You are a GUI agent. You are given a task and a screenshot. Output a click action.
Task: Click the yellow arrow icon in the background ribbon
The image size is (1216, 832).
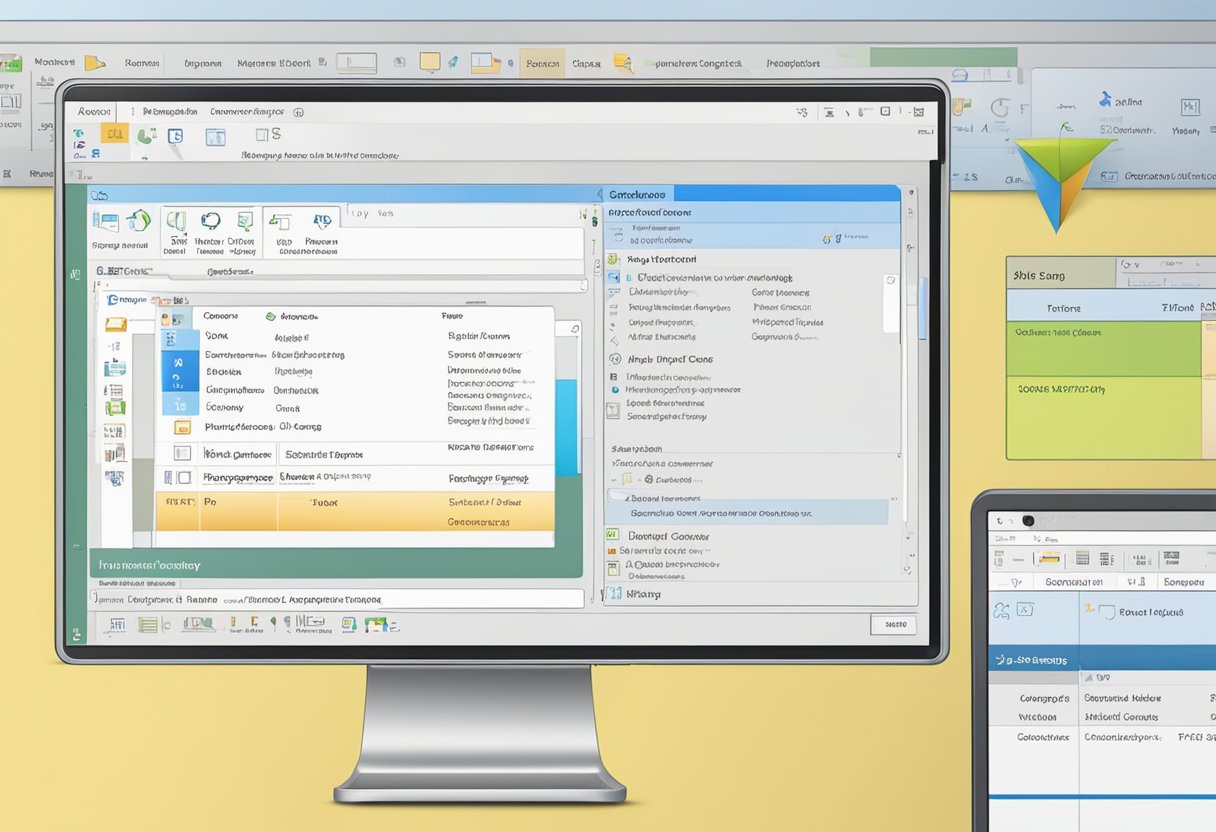94,63
